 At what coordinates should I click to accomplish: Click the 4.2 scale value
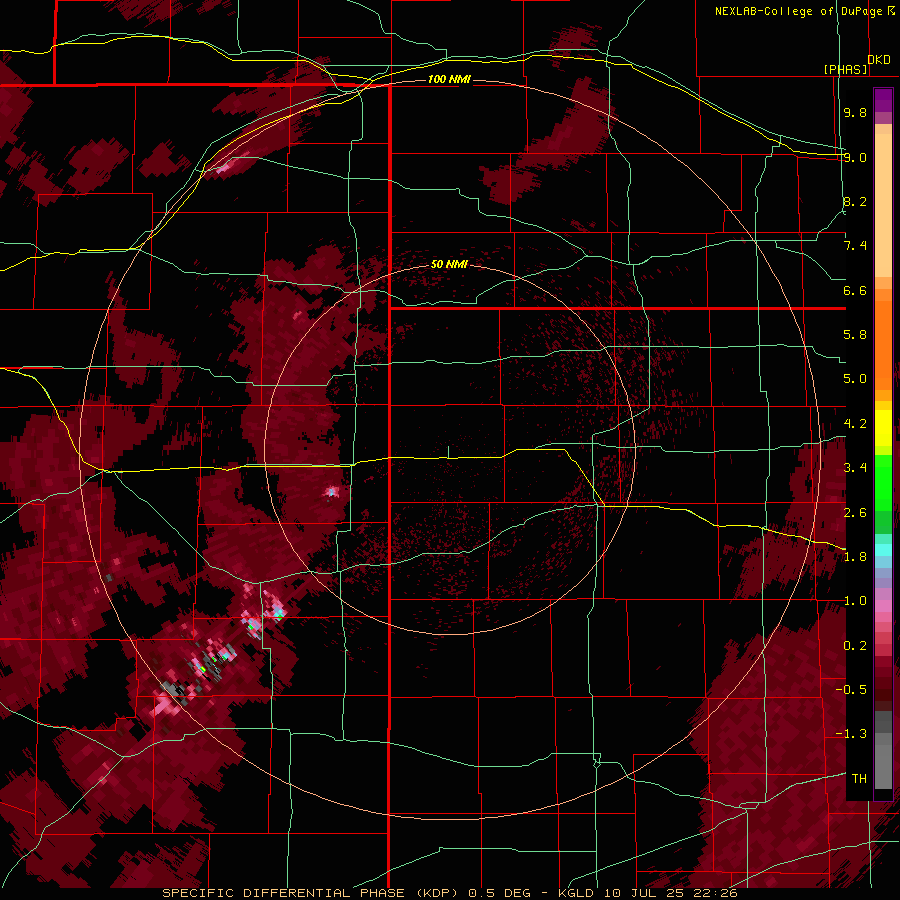(x=855, y=424)
